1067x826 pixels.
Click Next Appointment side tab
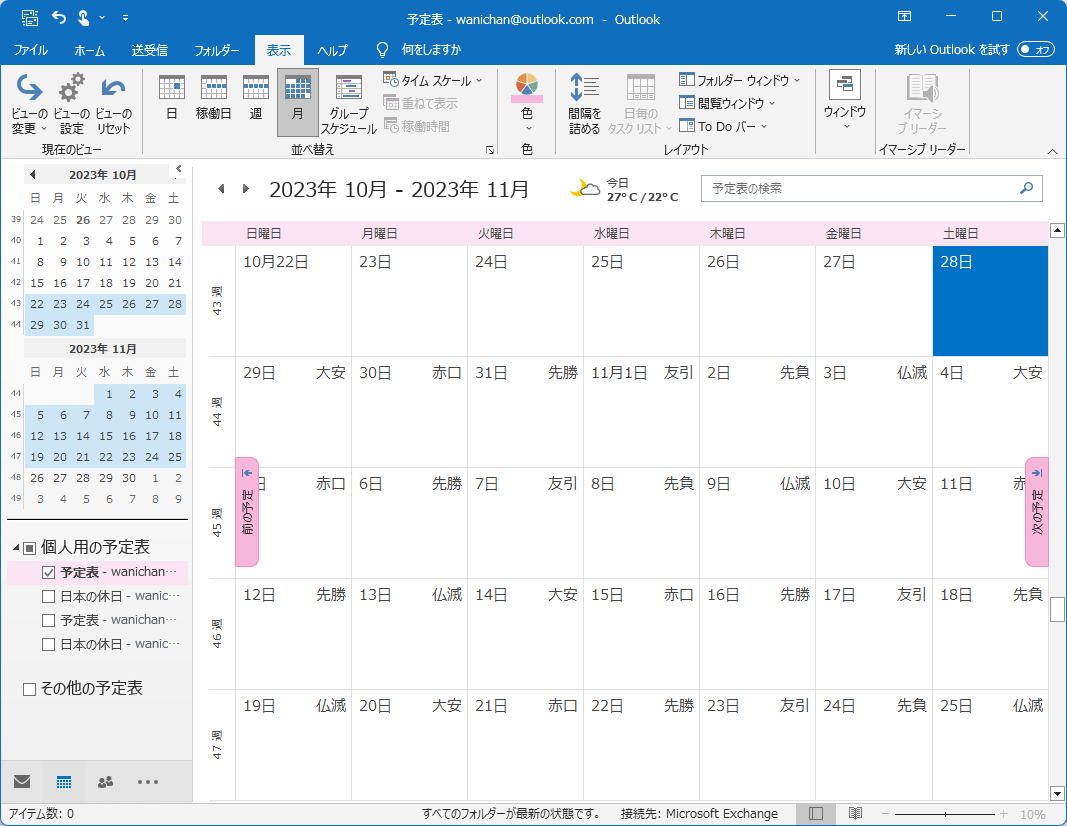[1037, 512]
